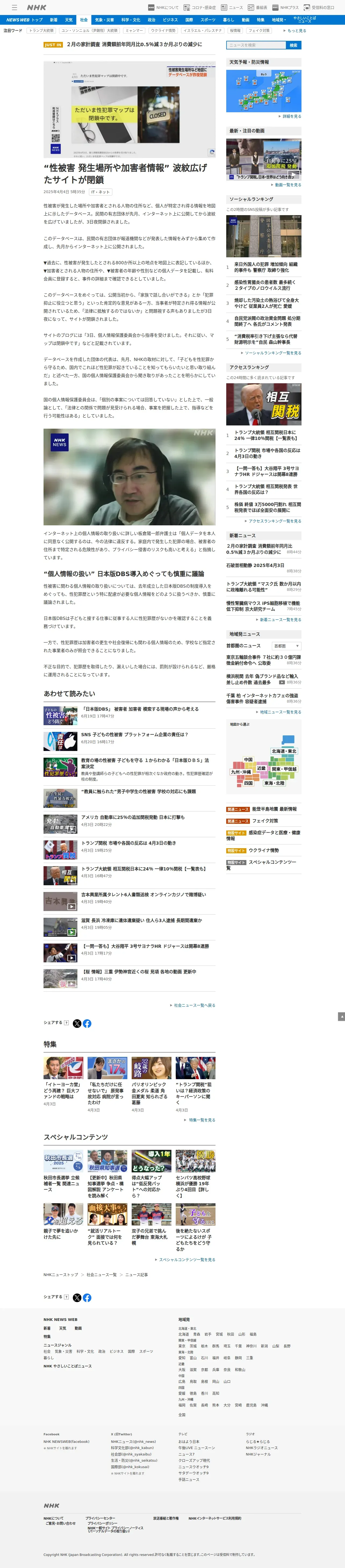Open 受信料の窓口 in the top bar

[x=319, y=7]
